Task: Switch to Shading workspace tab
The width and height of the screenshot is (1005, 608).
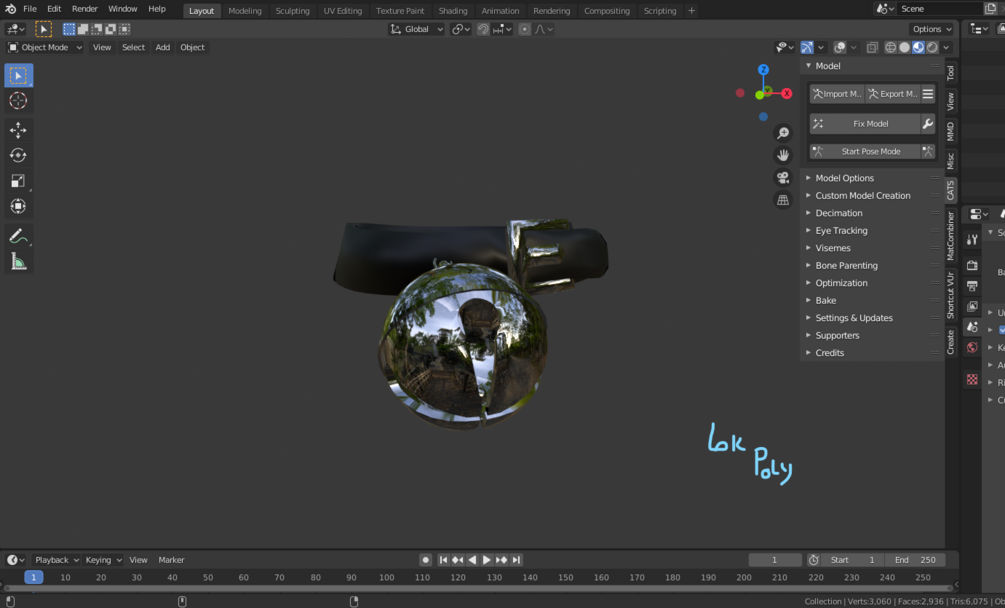Action: tap(453, 11)
